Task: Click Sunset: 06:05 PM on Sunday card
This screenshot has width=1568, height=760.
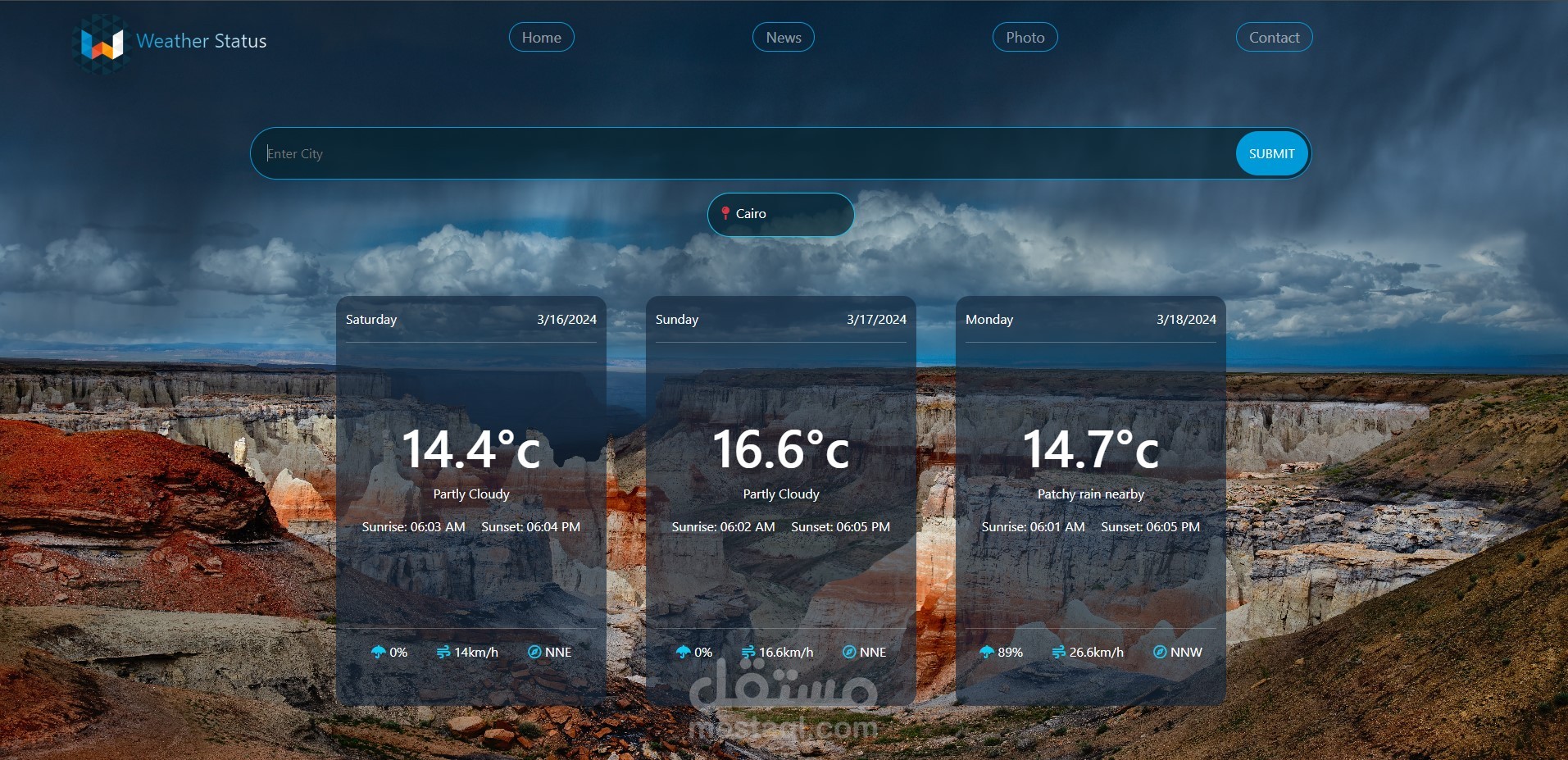Action: 840,526
